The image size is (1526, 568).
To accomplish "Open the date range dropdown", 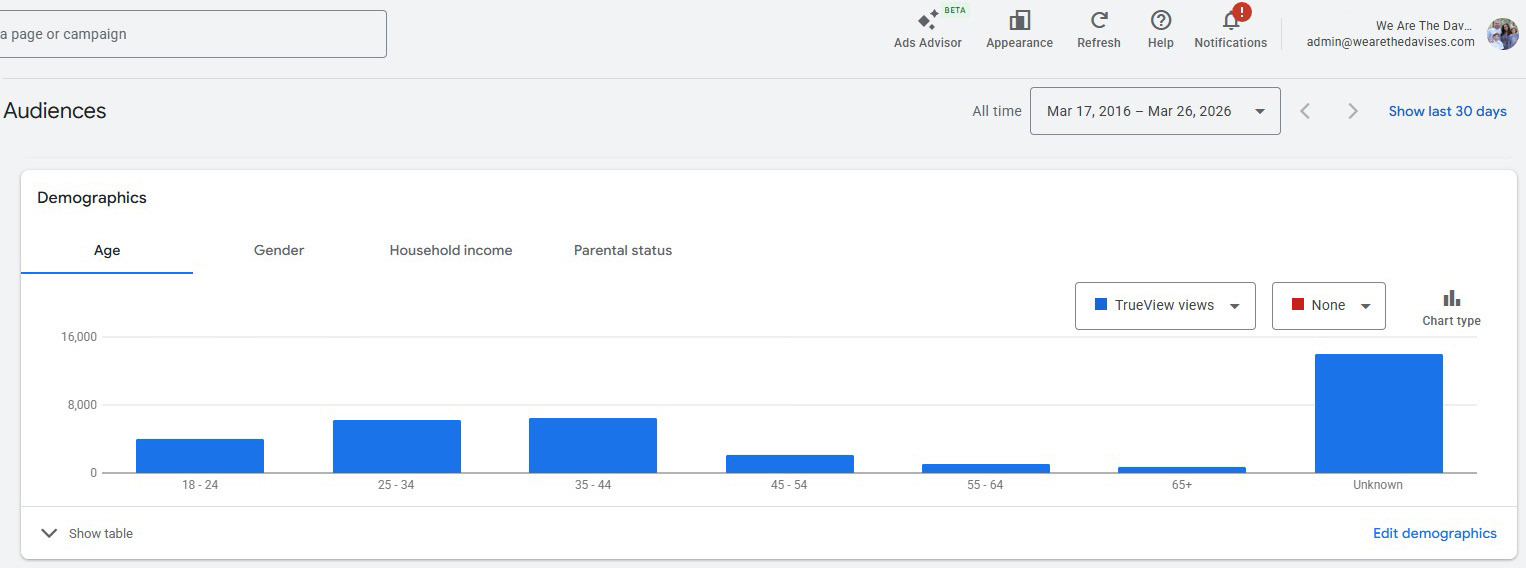I will coord(1154,111).
